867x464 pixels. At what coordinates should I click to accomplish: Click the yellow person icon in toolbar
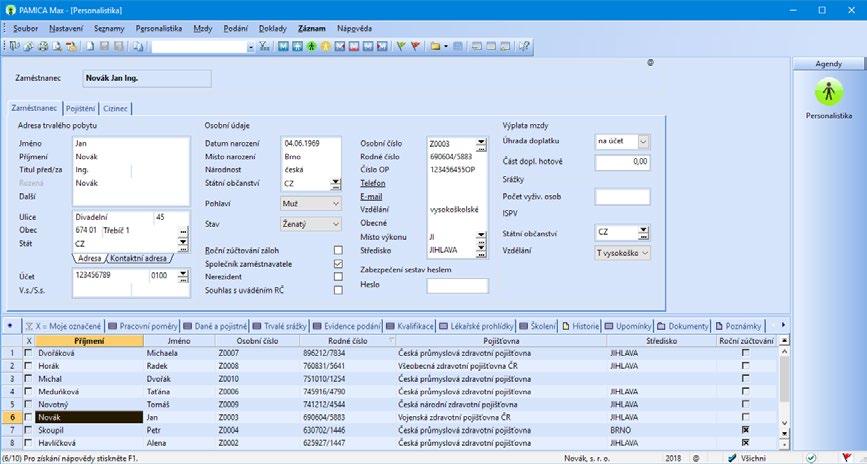point(325,46)
